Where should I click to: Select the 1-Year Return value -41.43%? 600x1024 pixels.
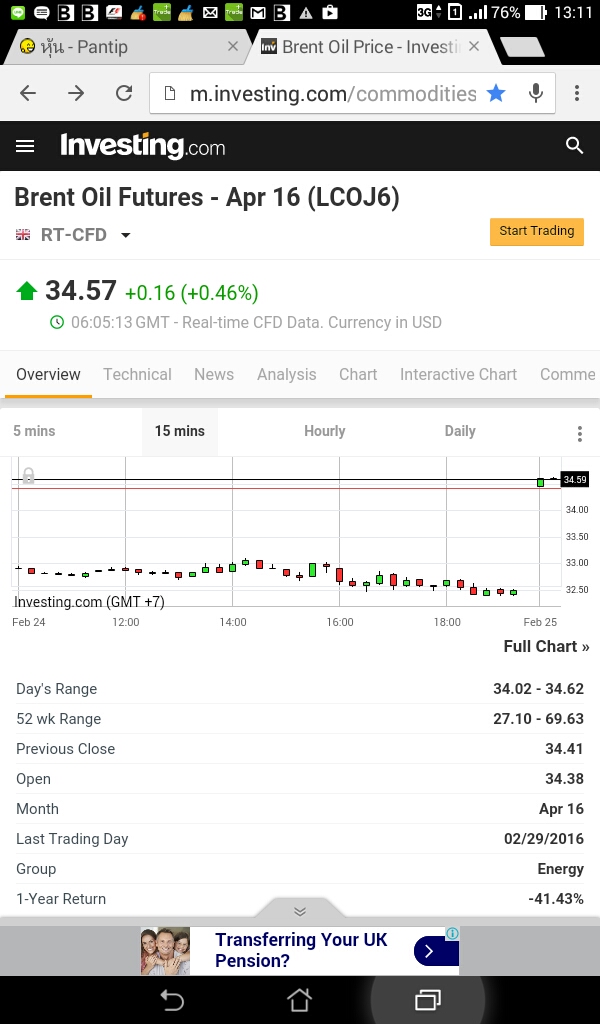[x=556, y=899]
